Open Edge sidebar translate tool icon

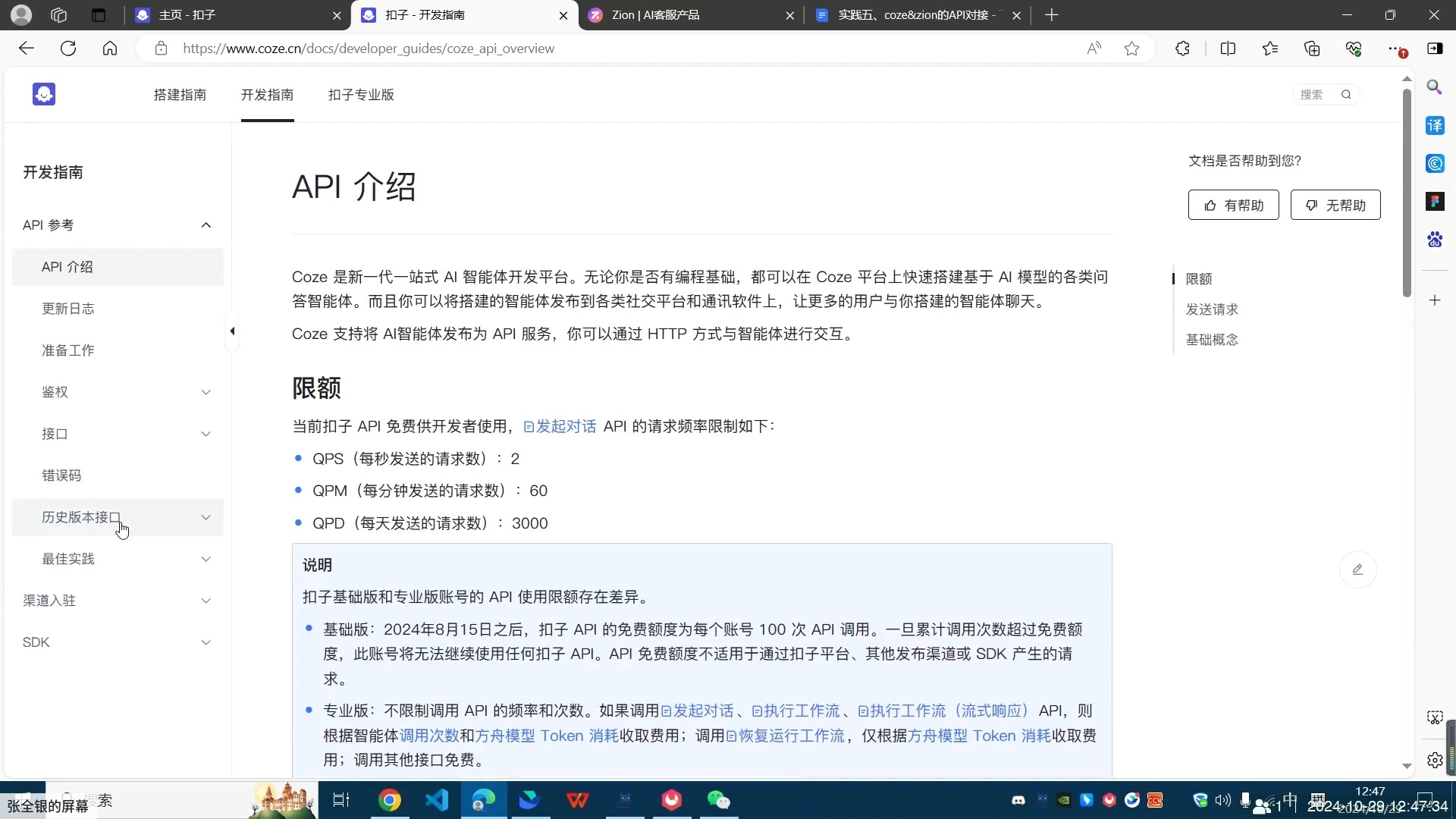[x=1435, y=126]
